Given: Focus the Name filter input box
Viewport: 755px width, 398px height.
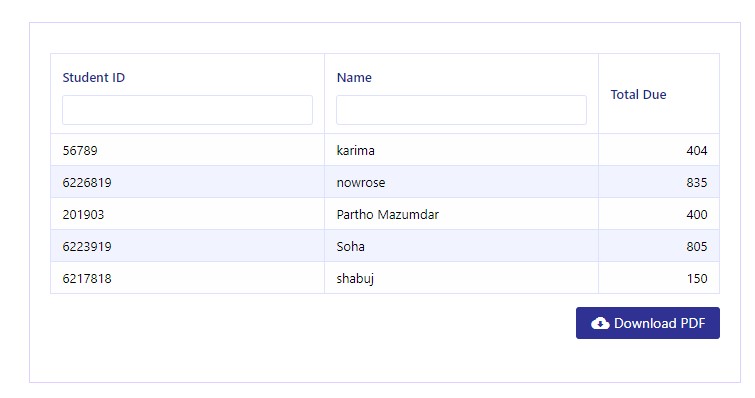Looking at the screenshot, I should coord(461,110).
